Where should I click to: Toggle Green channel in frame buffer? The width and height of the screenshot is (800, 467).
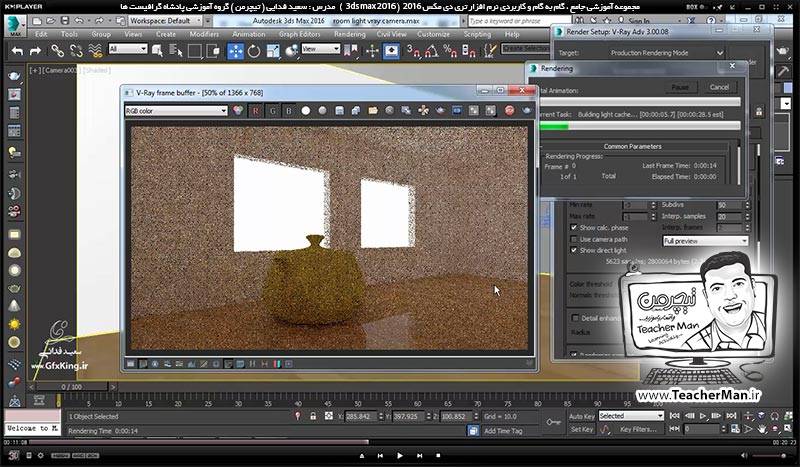click(x=272, y=110)
